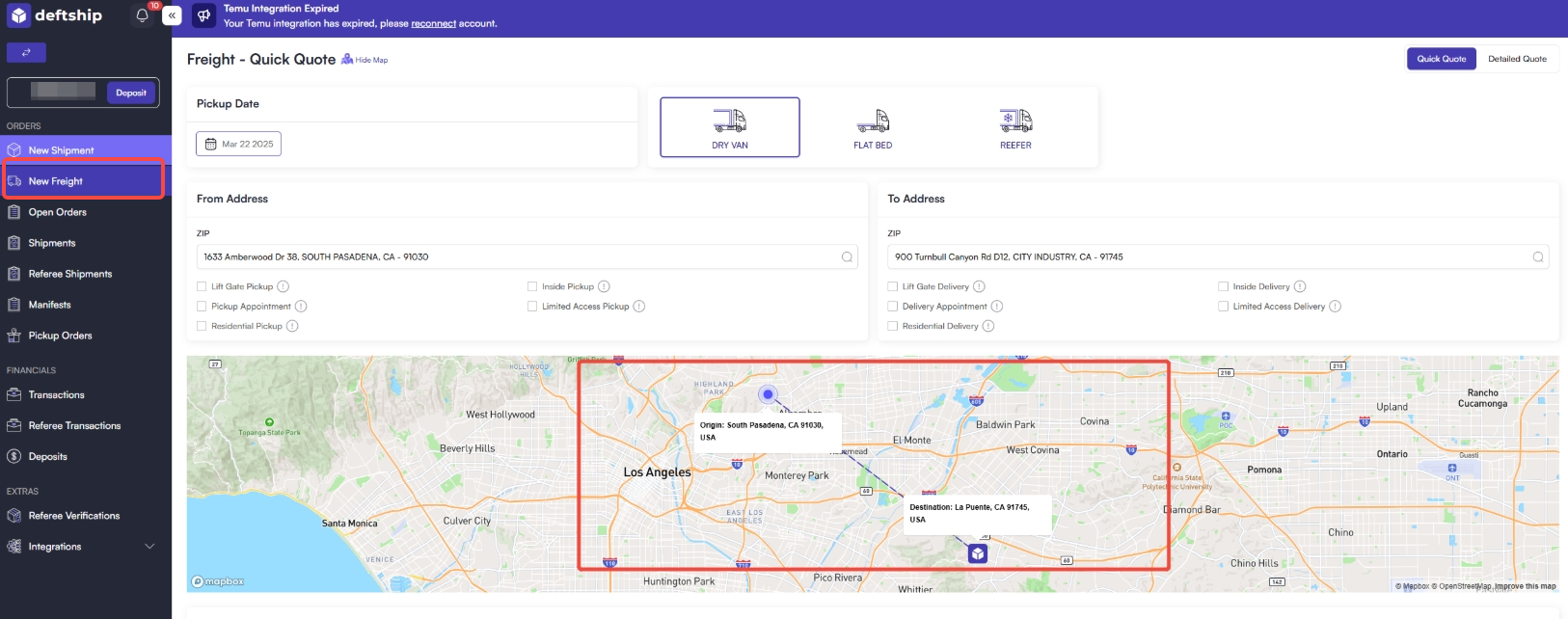Click the search icon in the From ZIP field
Viewport: 1568px width, 619px height.
pos(847,256)
